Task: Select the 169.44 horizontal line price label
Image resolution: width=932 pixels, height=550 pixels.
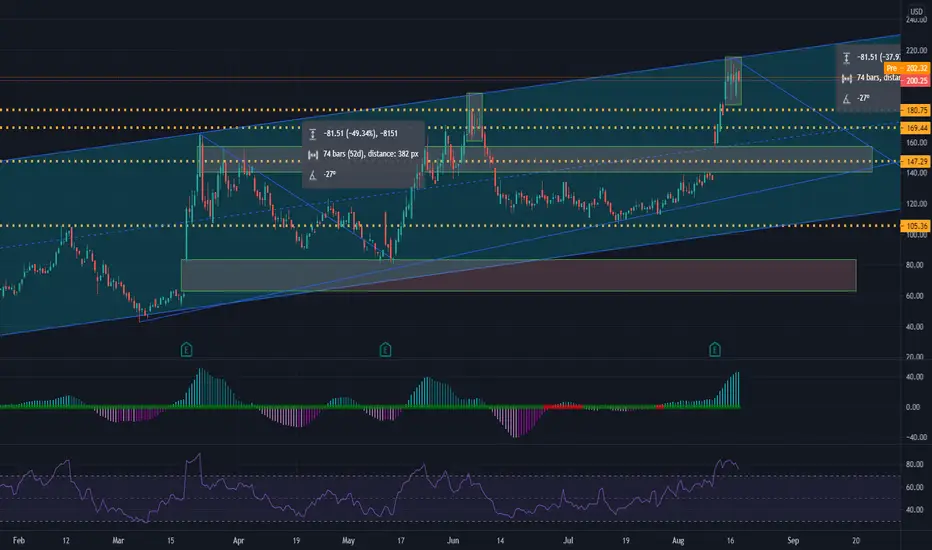Action: [916, 128]
